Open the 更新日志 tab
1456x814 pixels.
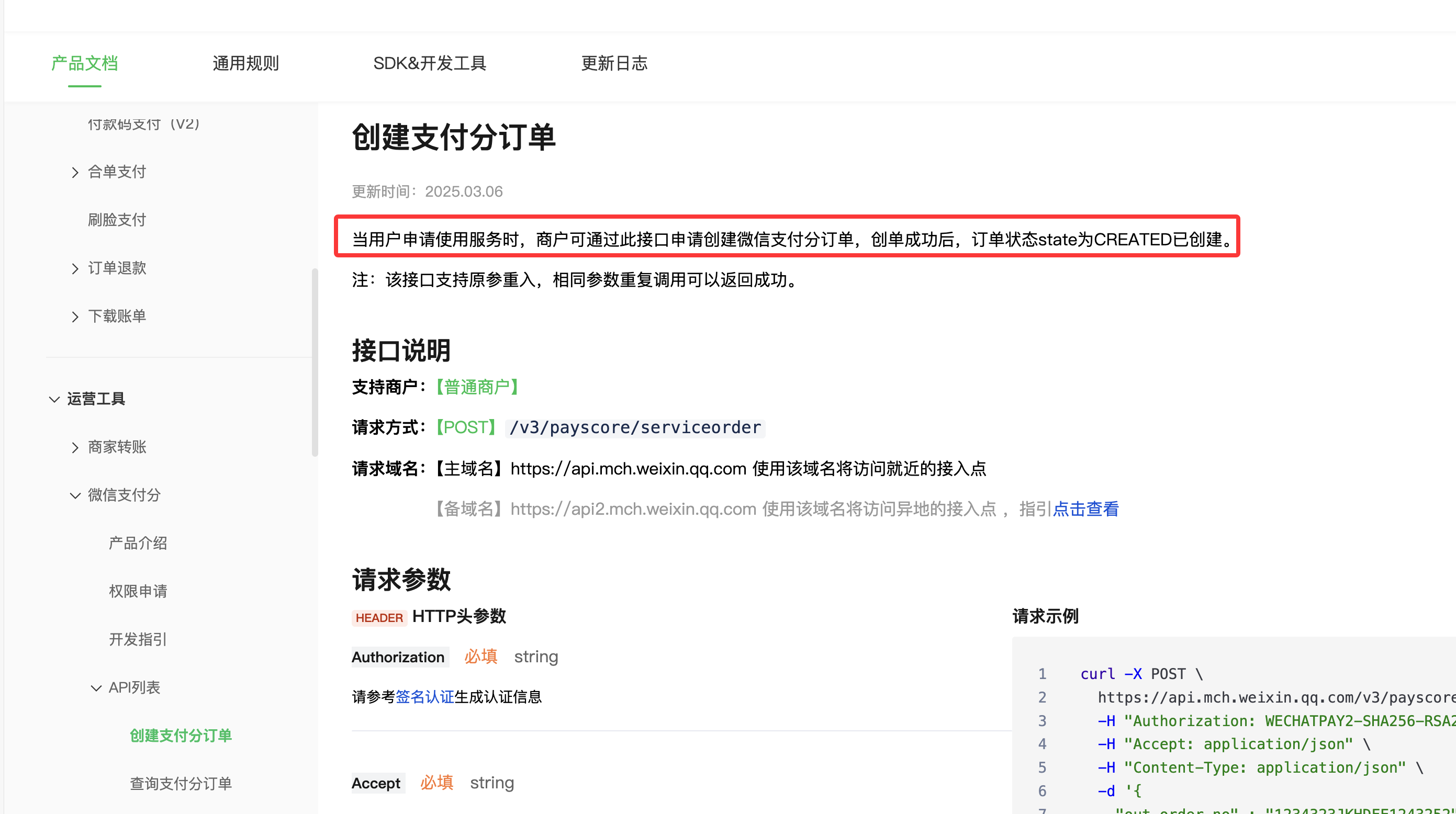pos(614,63)
